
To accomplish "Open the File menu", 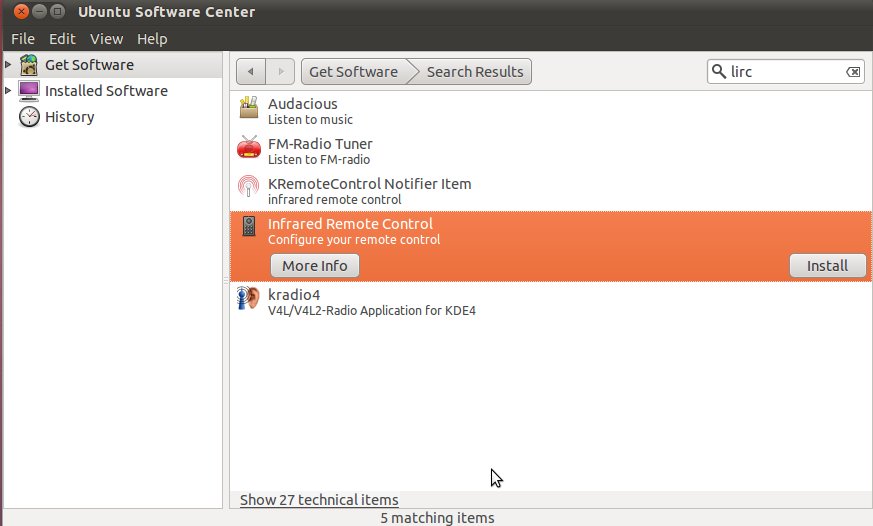I will pyautogui.click(x=23, y=39).
